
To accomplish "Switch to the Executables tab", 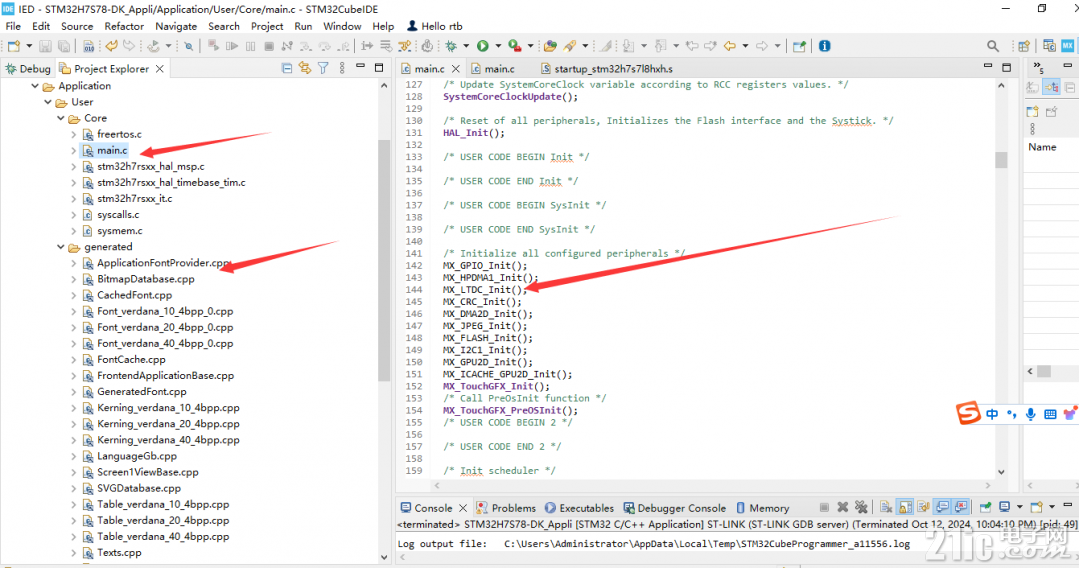I will 579,508.
